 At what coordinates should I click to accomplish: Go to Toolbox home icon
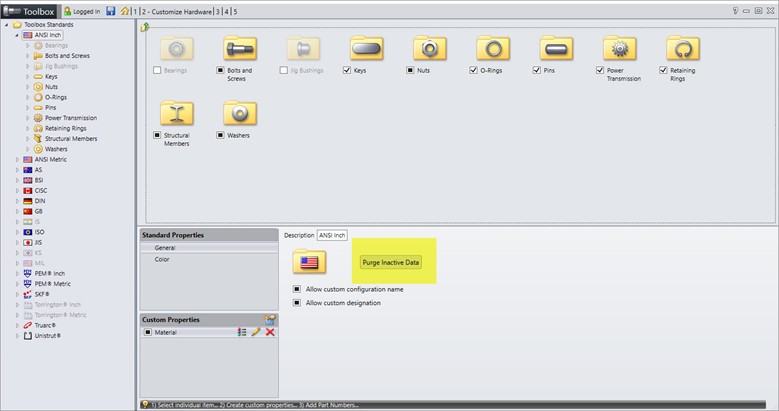point(124,10)
